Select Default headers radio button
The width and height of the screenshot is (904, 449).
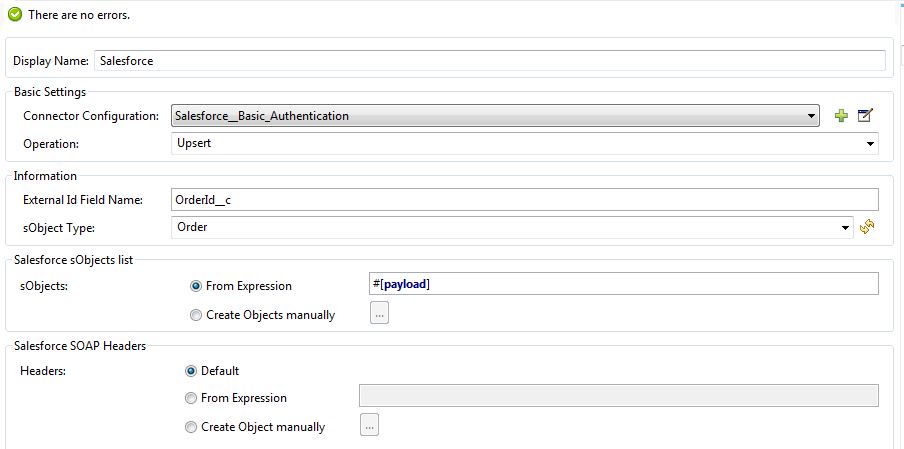[191, 371]
